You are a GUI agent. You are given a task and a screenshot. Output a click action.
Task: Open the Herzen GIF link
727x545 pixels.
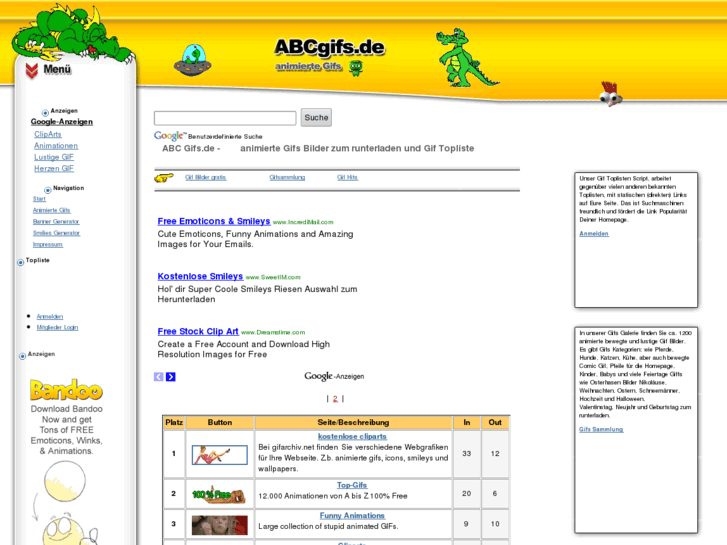tap(54, 168)
